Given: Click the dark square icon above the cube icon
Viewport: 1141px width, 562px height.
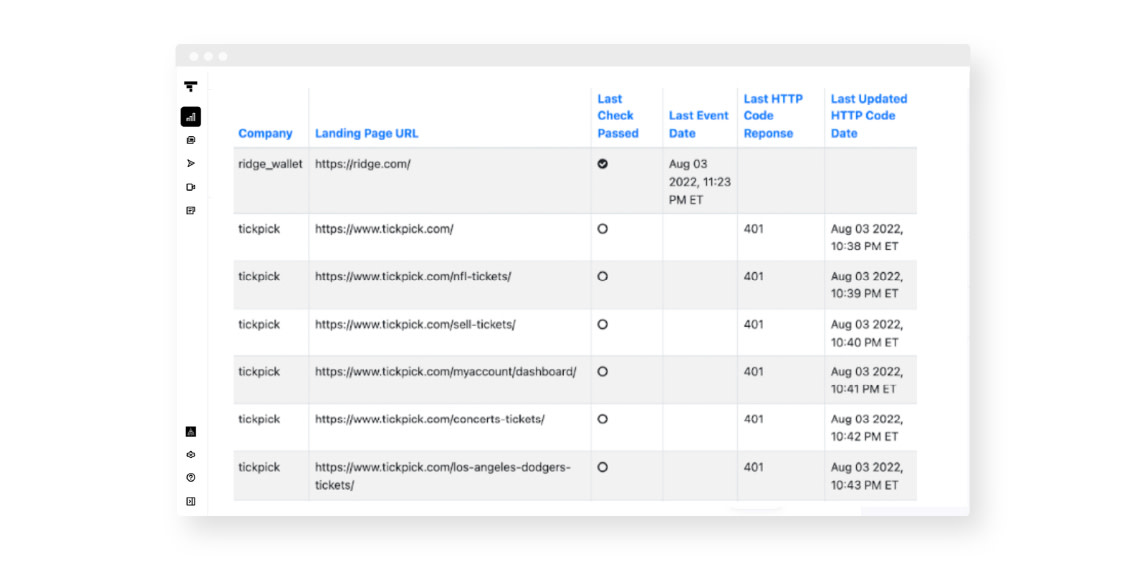Looking at the screenshot, I should pyautogui.click(x=191, y=432).
